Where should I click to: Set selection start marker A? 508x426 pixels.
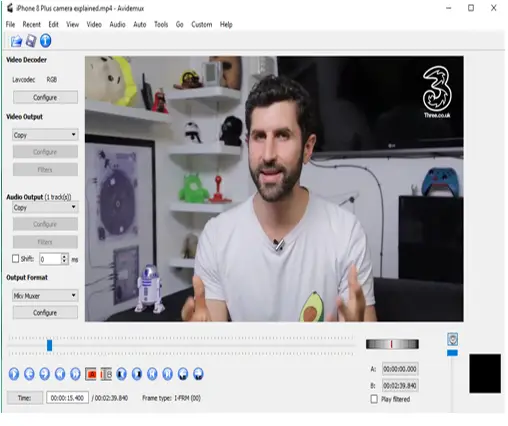point(91,374)
